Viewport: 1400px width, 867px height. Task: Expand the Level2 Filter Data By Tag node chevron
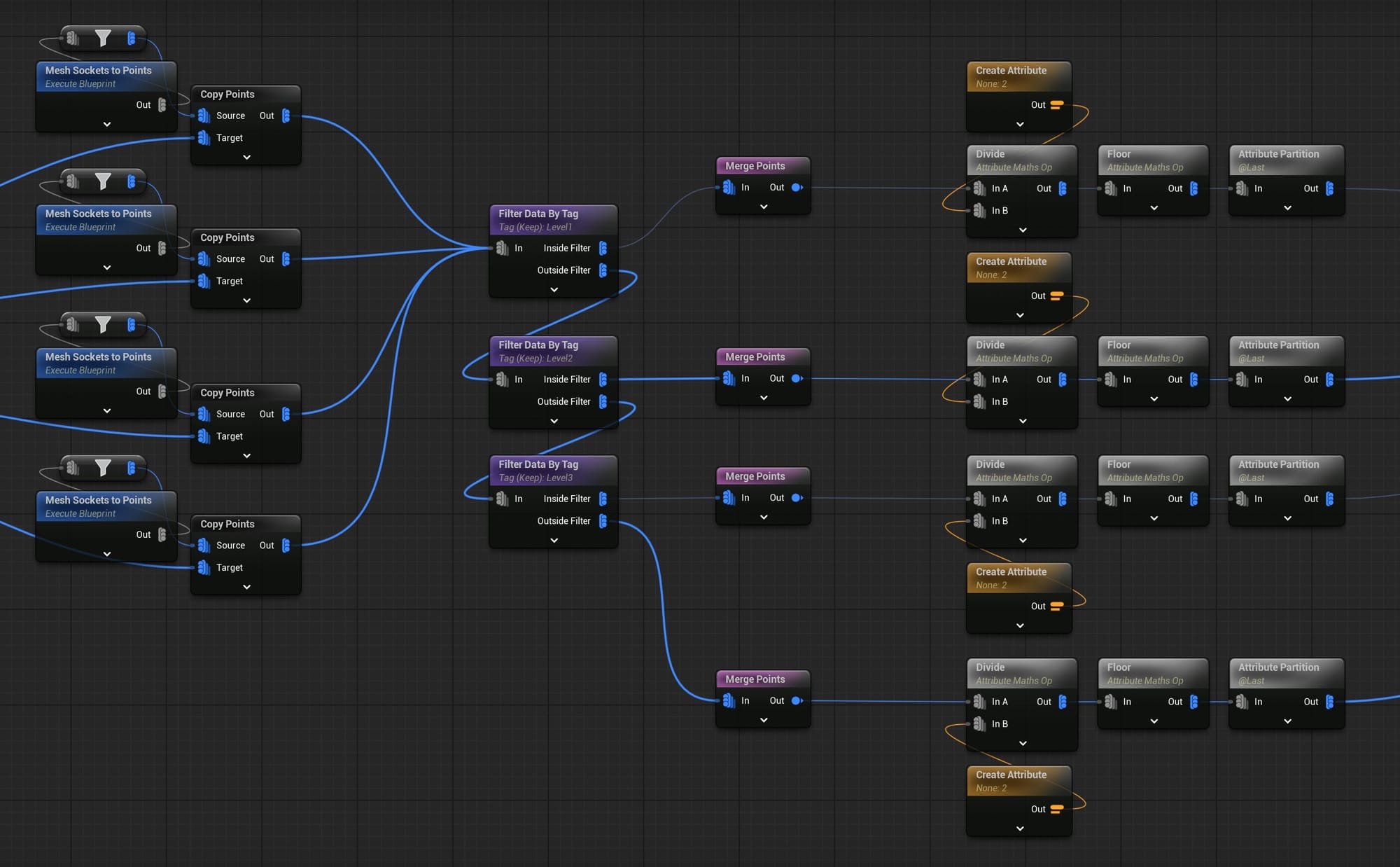point(554,422)
